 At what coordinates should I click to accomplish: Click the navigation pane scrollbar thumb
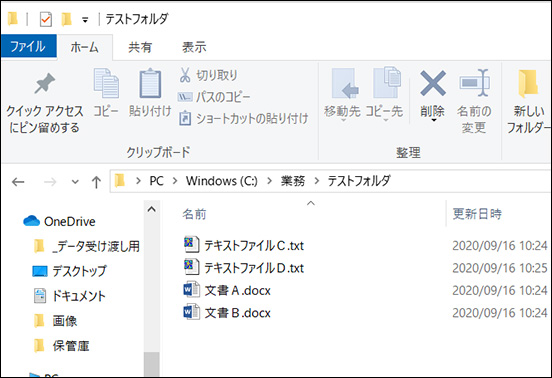pyautogui.click(x=152, y=364)
